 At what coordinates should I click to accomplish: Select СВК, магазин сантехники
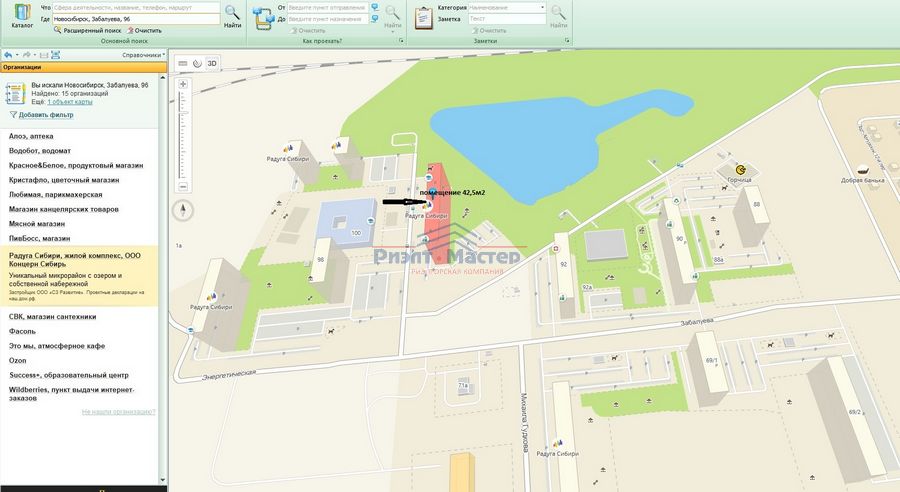(52, 316)
